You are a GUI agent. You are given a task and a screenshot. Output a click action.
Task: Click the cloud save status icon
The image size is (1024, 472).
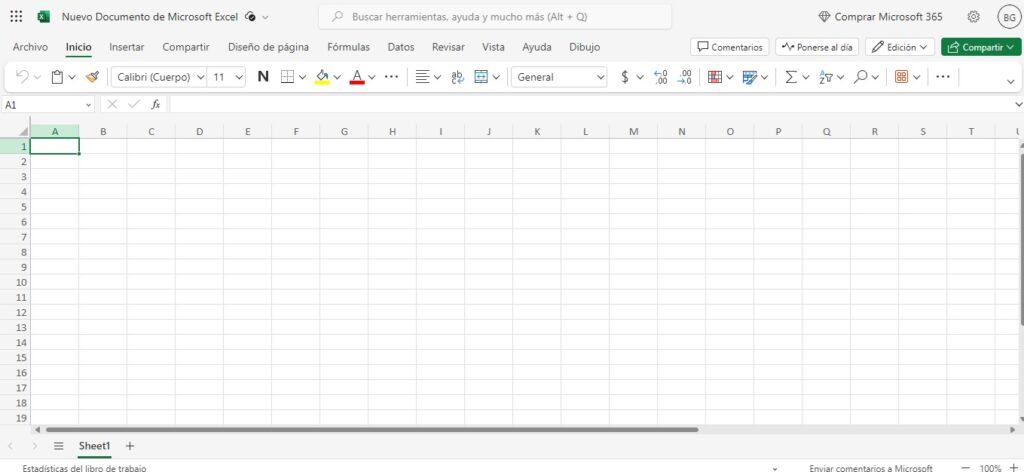point(250,17)
